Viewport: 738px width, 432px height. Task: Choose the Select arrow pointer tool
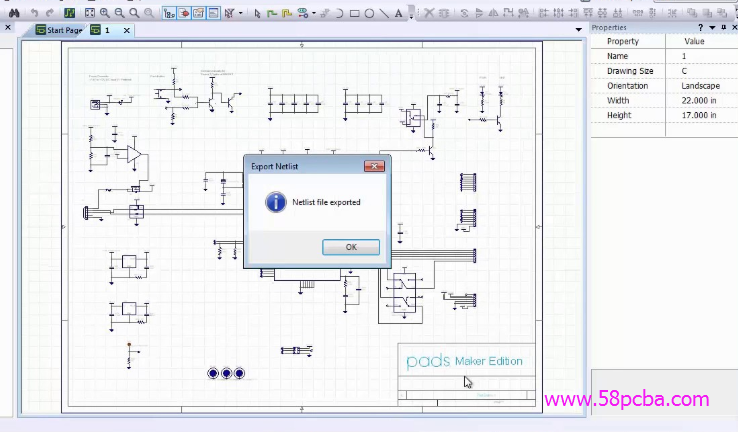[257, 13]
